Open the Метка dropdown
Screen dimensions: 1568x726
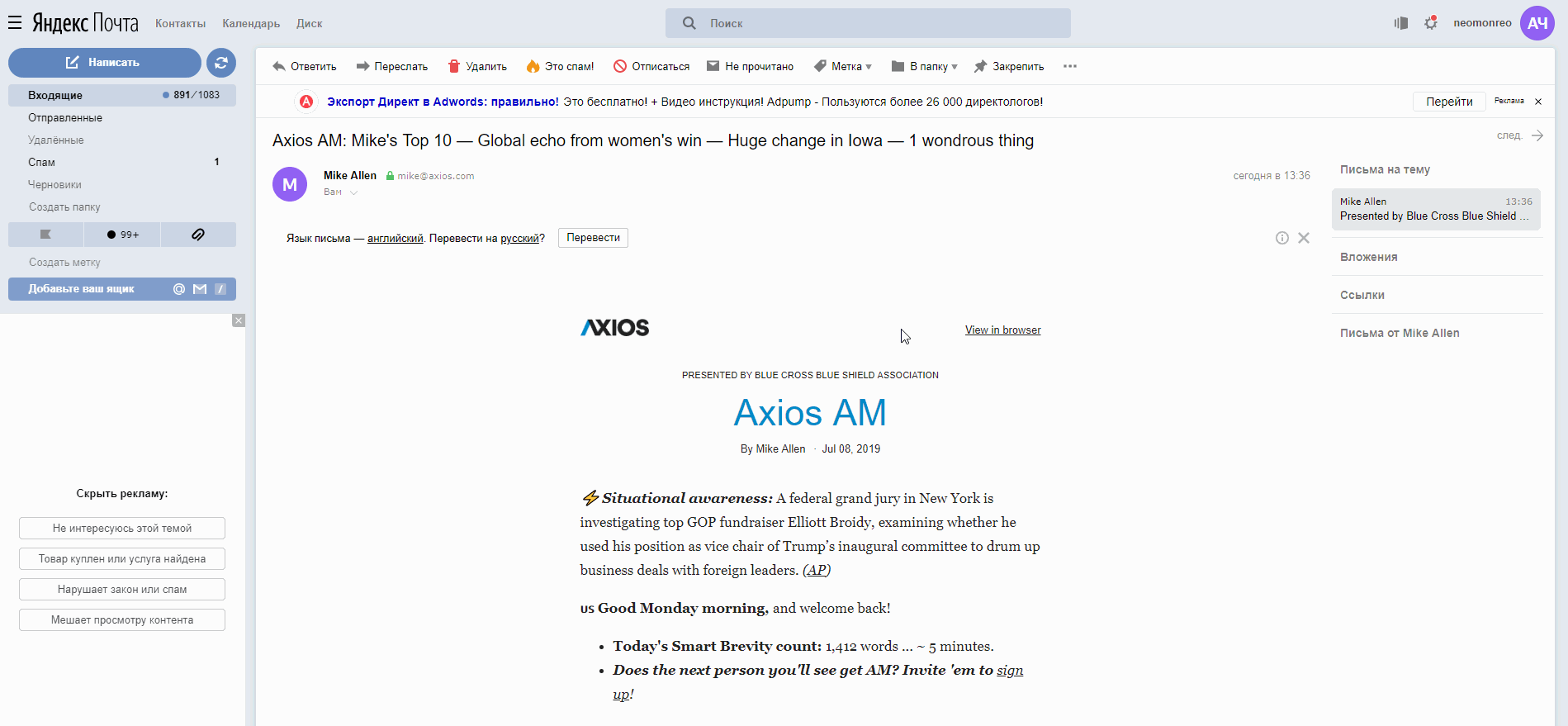[843, 66]
